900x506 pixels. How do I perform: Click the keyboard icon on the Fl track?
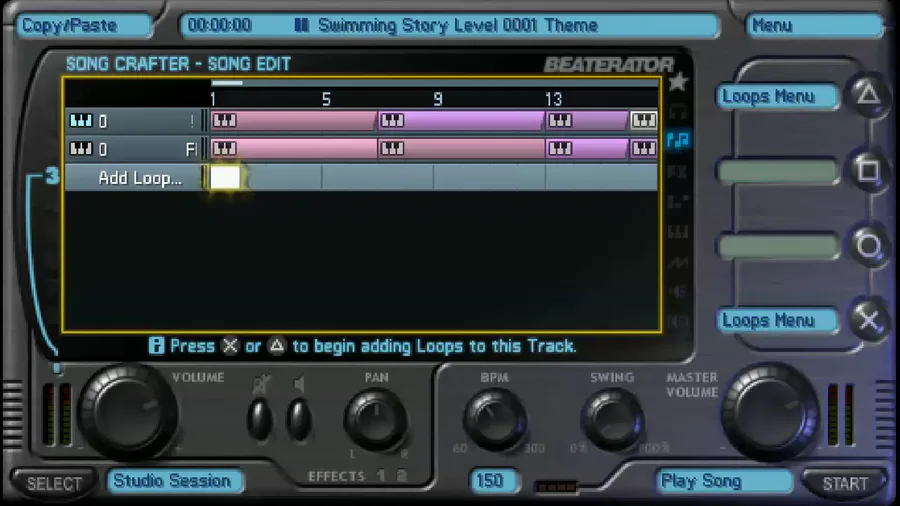click(80, 149)
